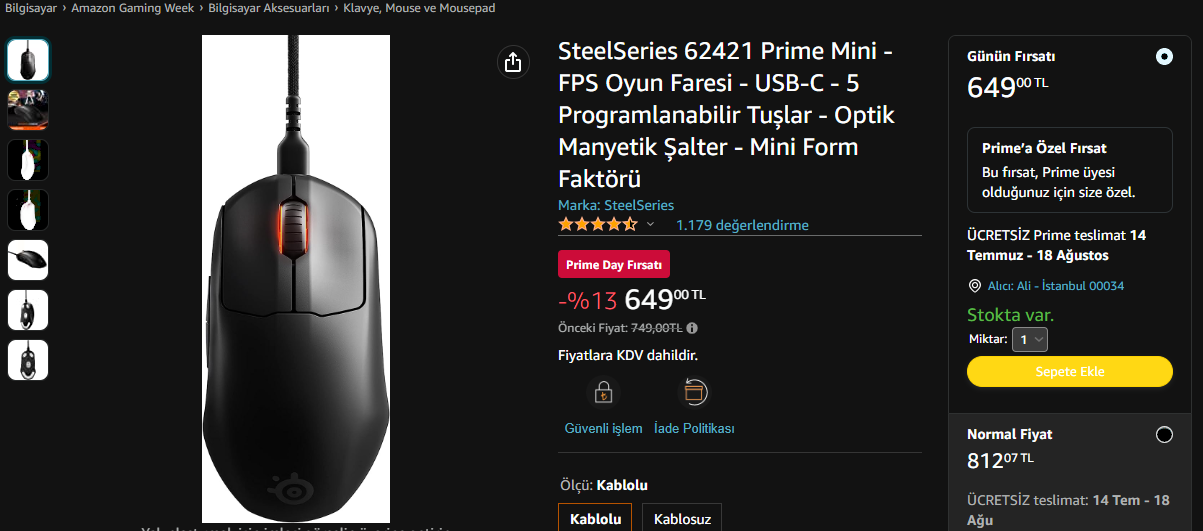Click the Güvenli işlem lock icon
The width and height of the screenshot is (1203, 531).
coord(603,392)
